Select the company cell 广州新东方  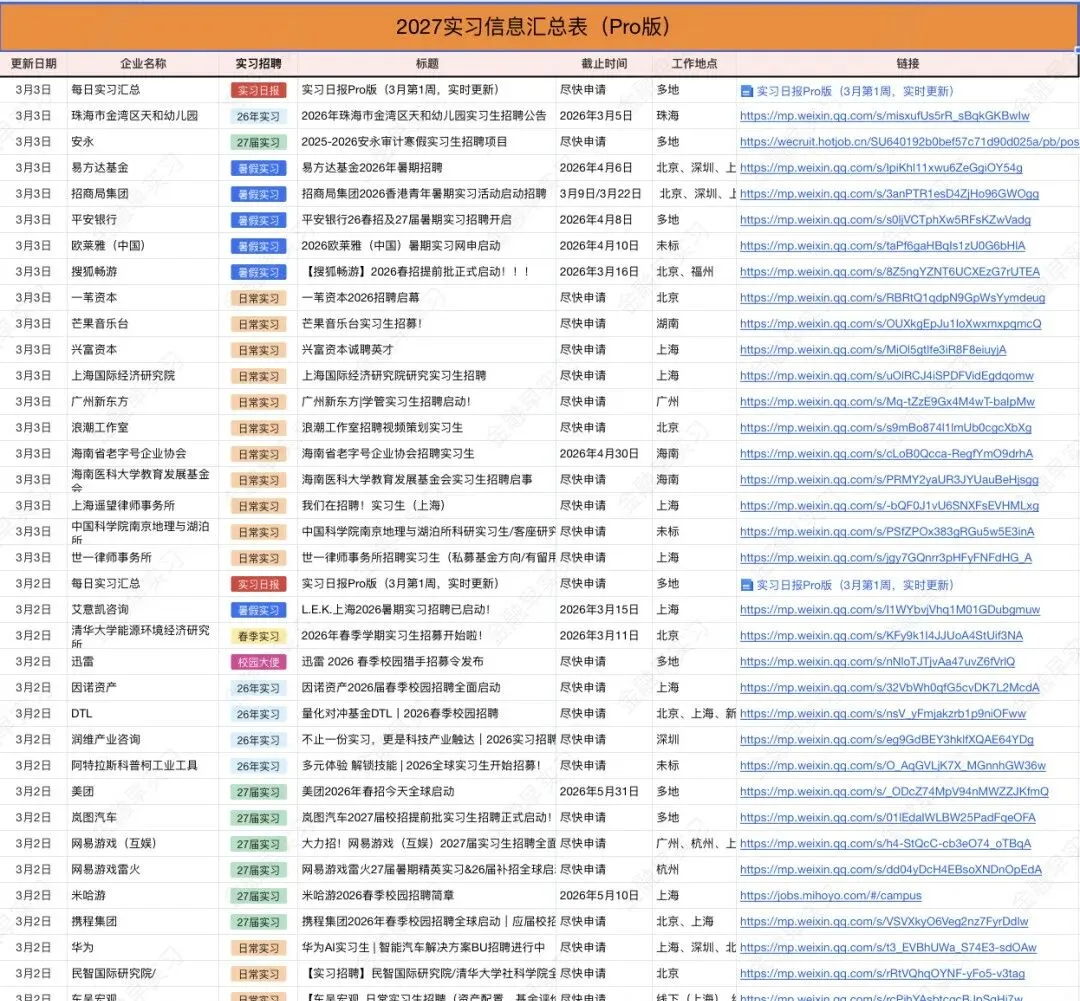pyautogui.click(x=143, y=402)
